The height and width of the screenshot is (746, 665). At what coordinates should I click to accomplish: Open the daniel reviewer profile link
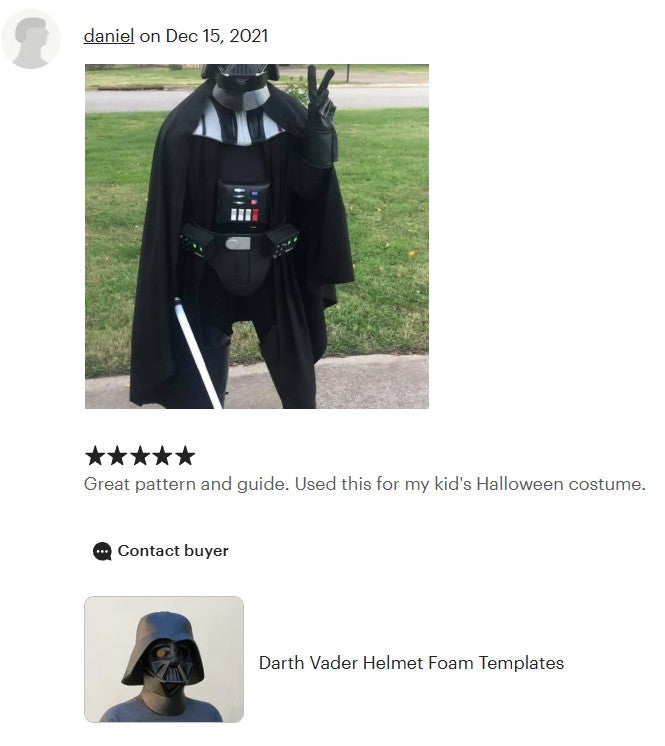[x=108, y=36]
